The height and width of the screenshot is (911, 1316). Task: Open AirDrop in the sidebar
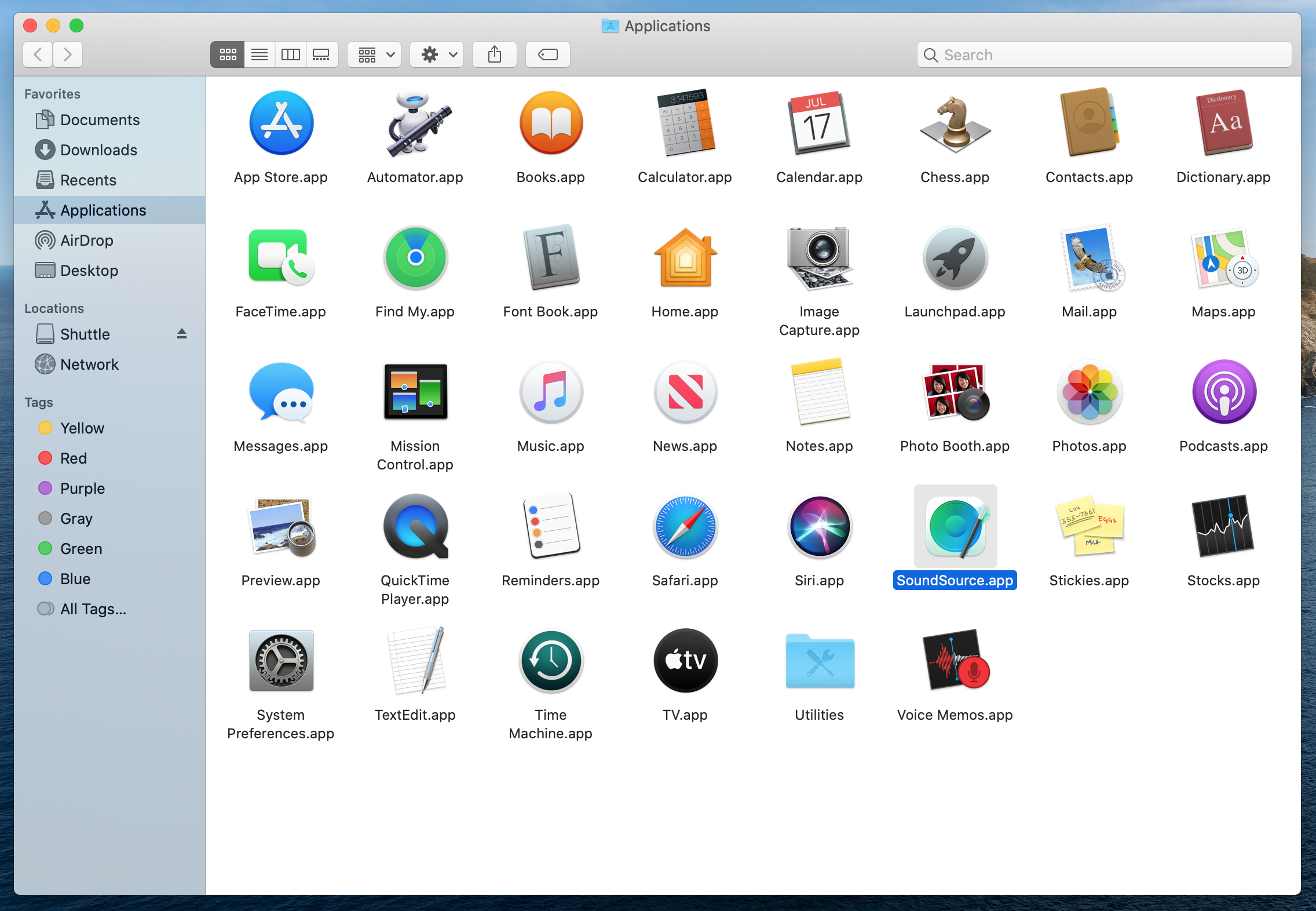109,240
